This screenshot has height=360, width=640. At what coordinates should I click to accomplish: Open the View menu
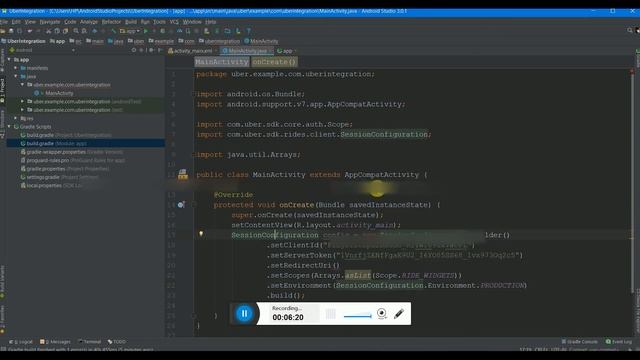pyautogui.click(x=30, y=22)
